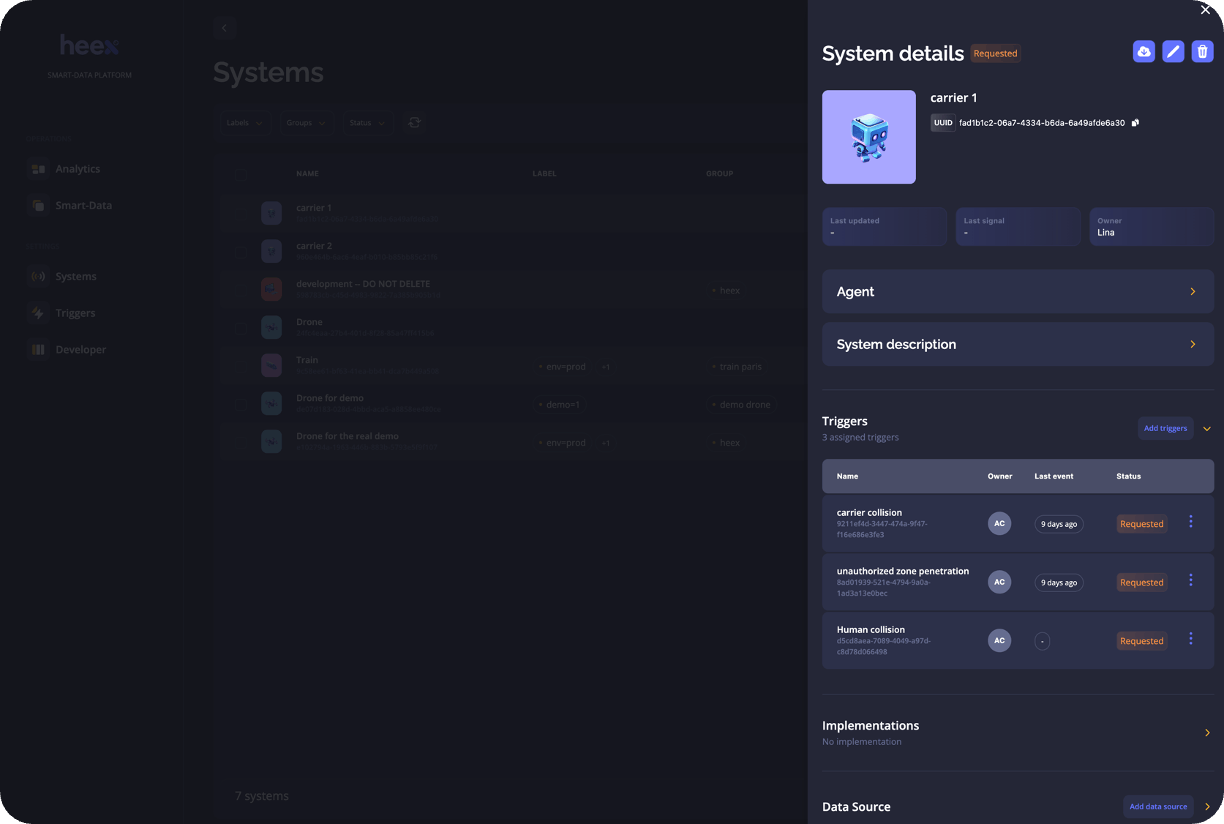Screen dimensions: 1224x824
Task: Click the demo=1 label tag
Action: [x=560, y=405]
